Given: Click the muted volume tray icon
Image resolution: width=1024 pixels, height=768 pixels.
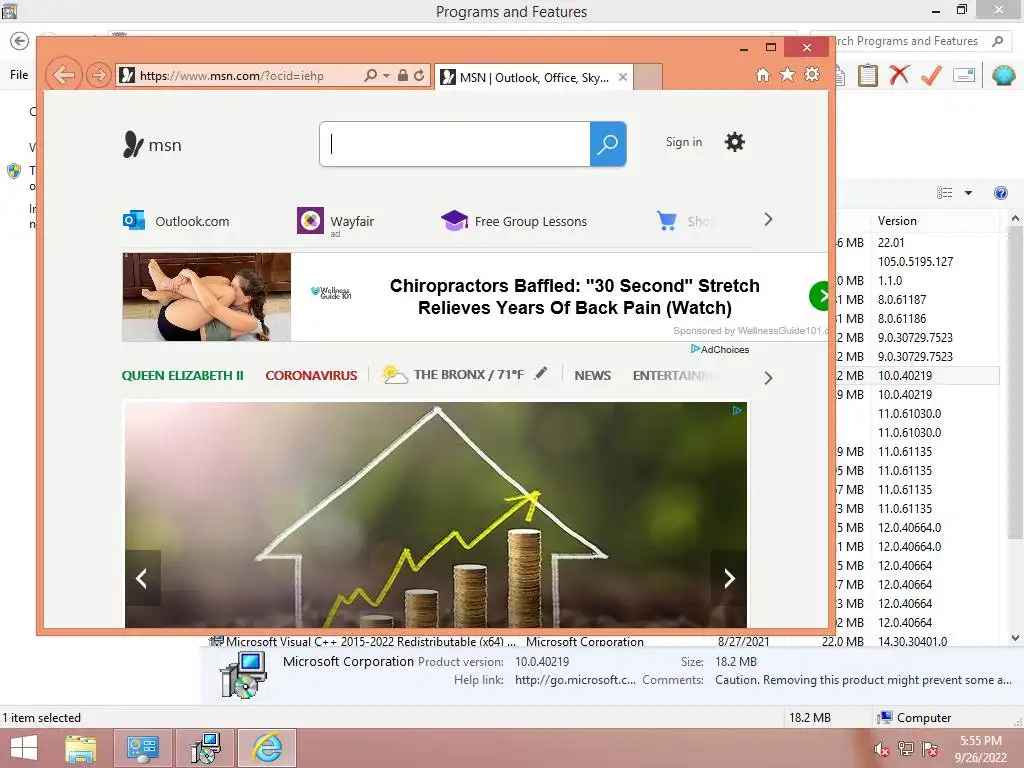Looking at the screenshot, I should click(x=882, y=749).
